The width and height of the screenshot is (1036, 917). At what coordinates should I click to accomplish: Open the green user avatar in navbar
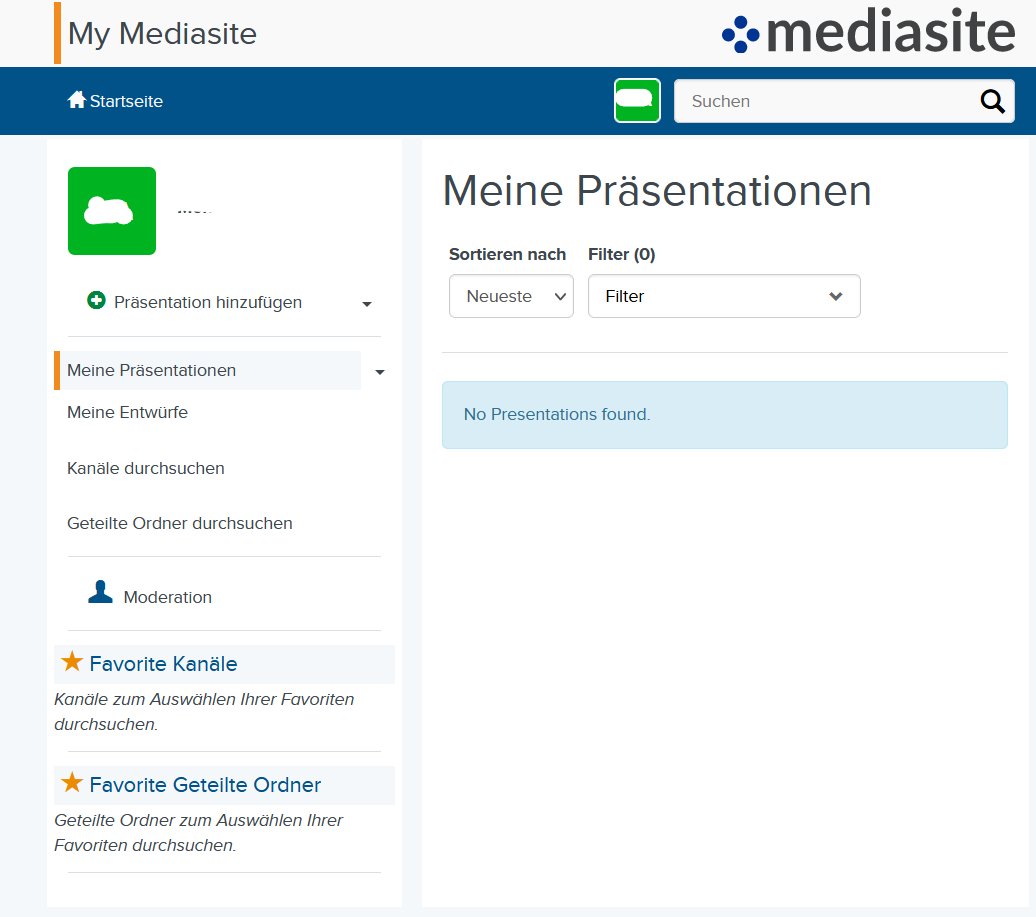[637, 100]
